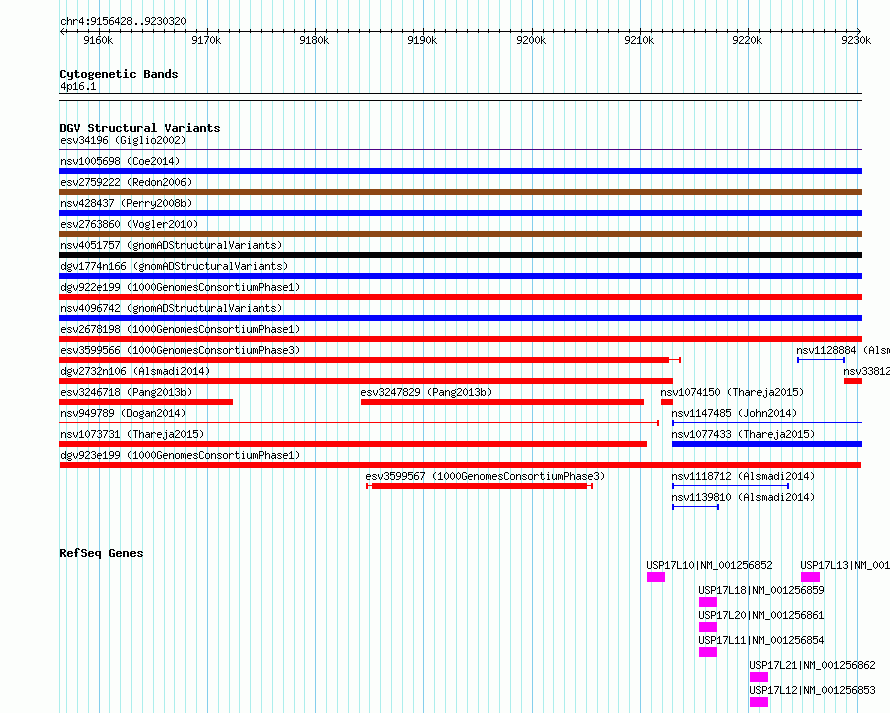
Task: Open USP17L18 NM_001256859 gene label
Action: click(x=762, y=590)
